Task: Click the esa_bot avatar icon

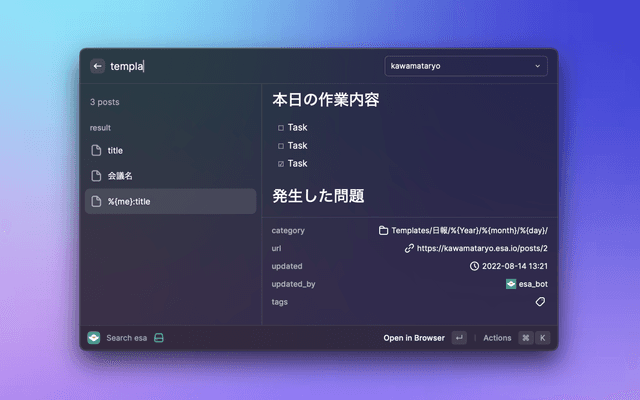Action: (511, 284)
